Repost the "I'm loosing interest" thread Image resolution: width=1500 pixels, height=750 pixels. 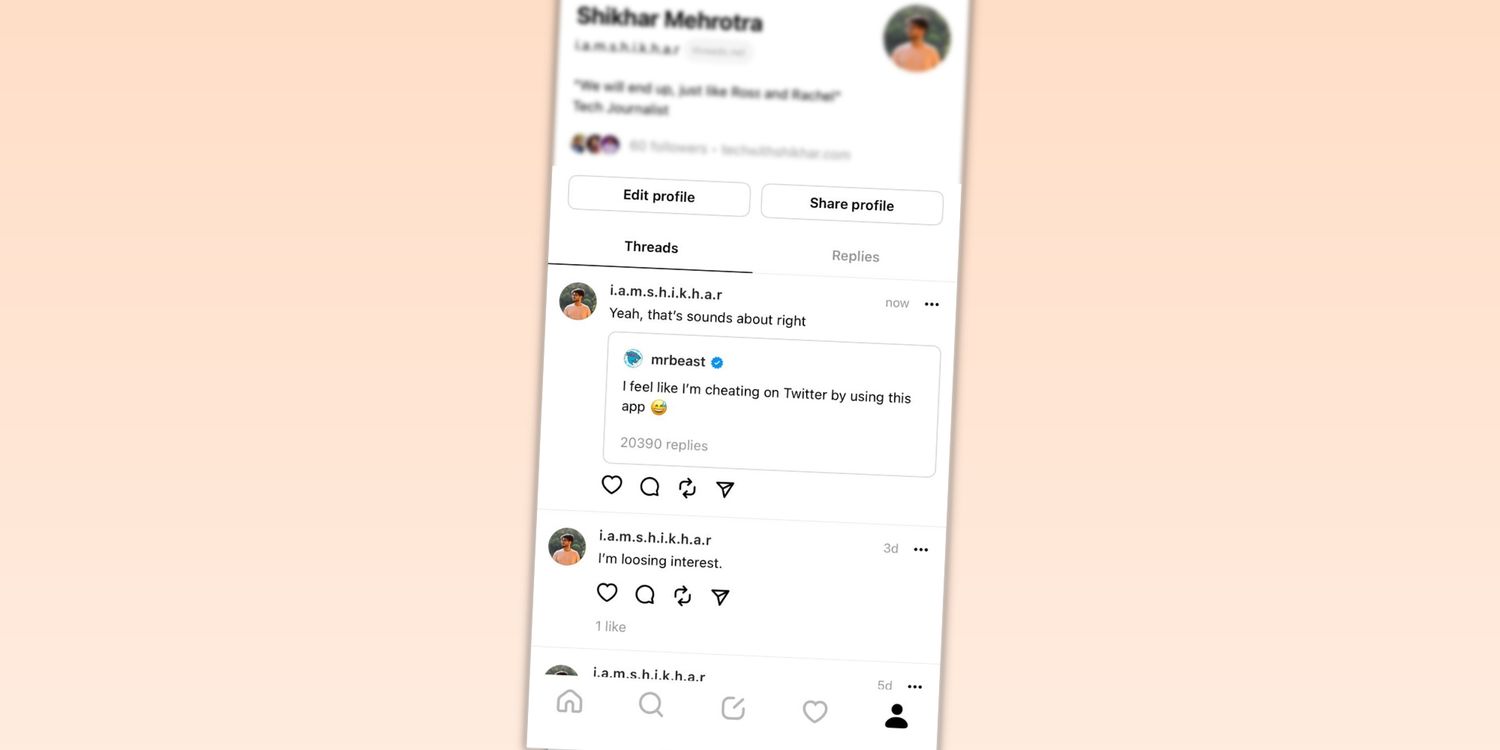pyautogui.click(x=683, y=596)
